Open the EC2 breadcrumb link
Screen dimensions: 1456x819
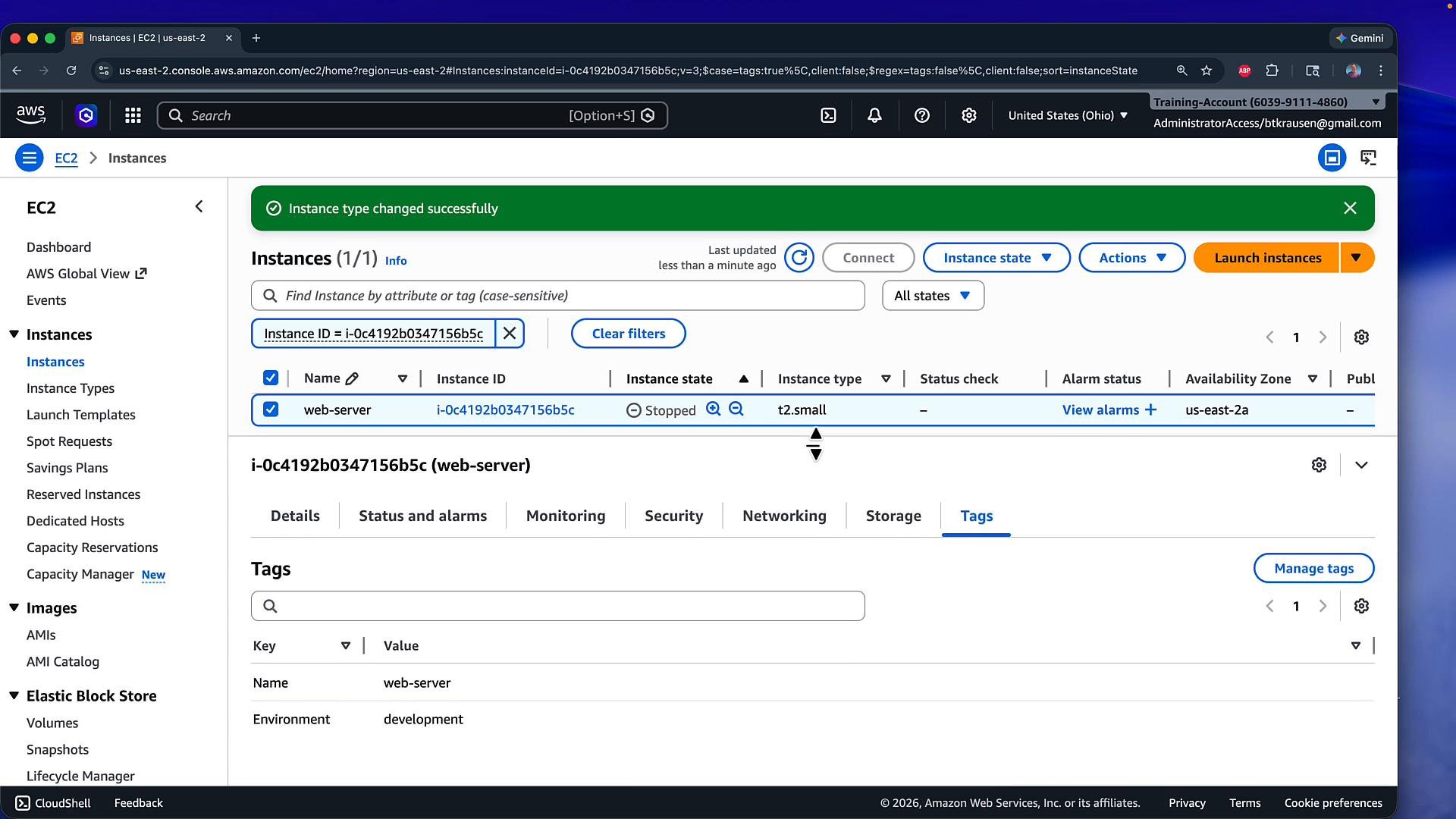[x=66, y=158]
